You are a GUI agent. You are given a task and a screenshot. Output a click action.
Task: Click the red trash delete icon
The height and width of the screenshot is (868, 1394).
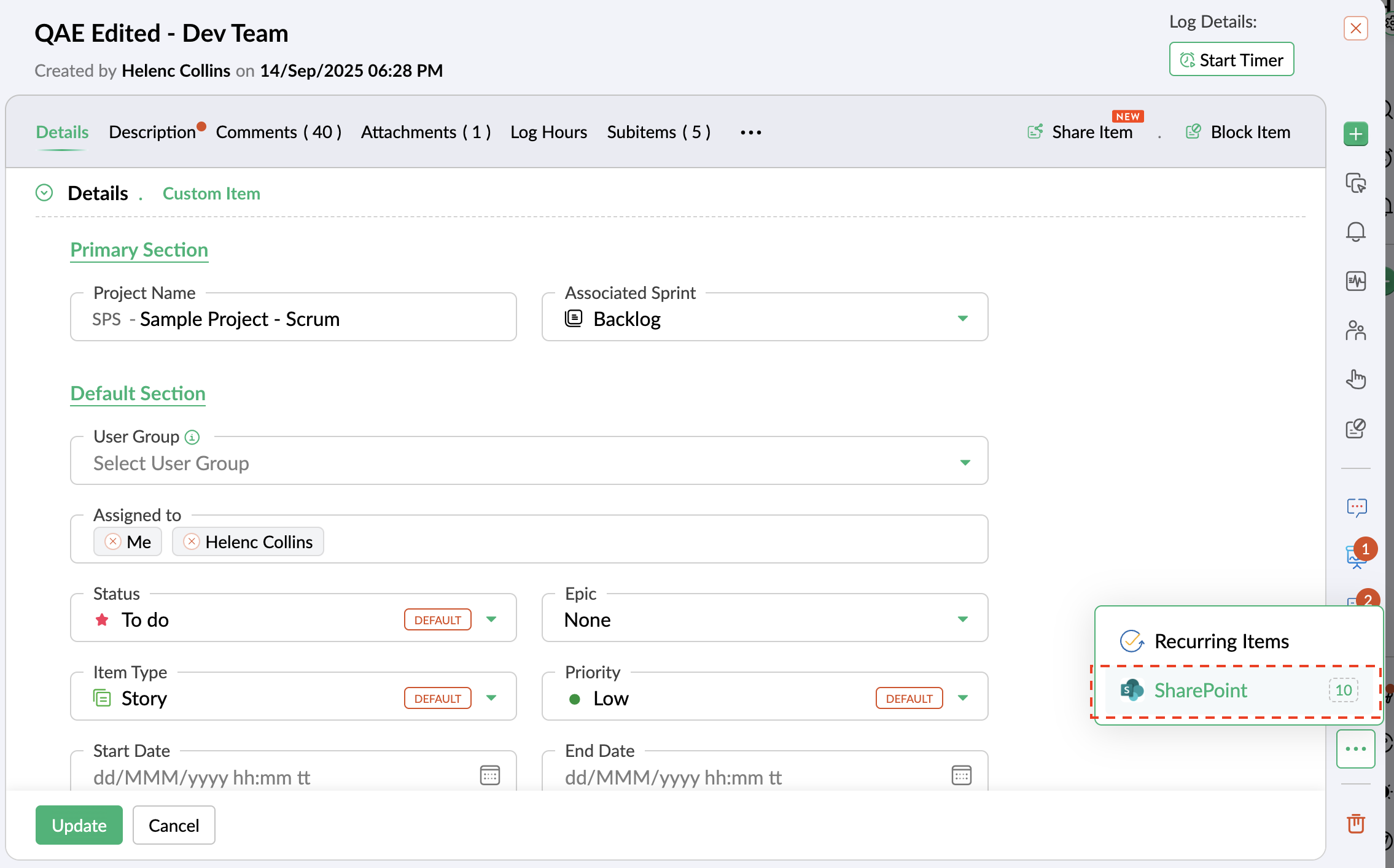1355,823
